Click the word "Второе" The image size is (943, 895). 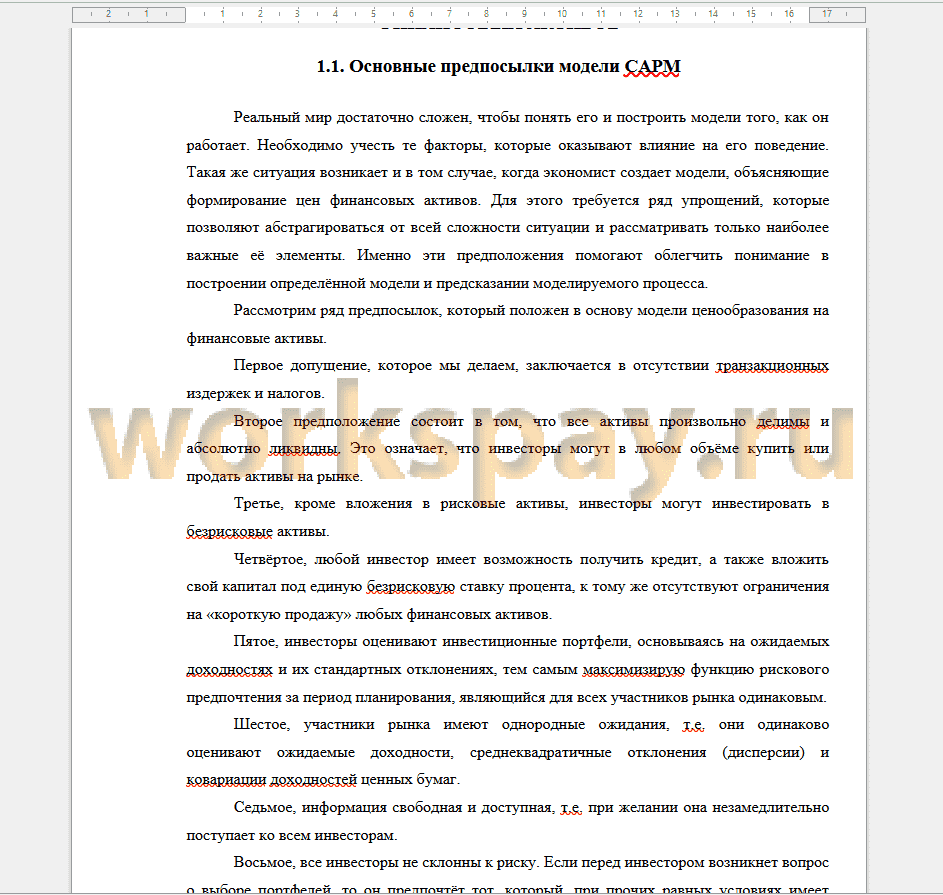click(x=257, y=421)
